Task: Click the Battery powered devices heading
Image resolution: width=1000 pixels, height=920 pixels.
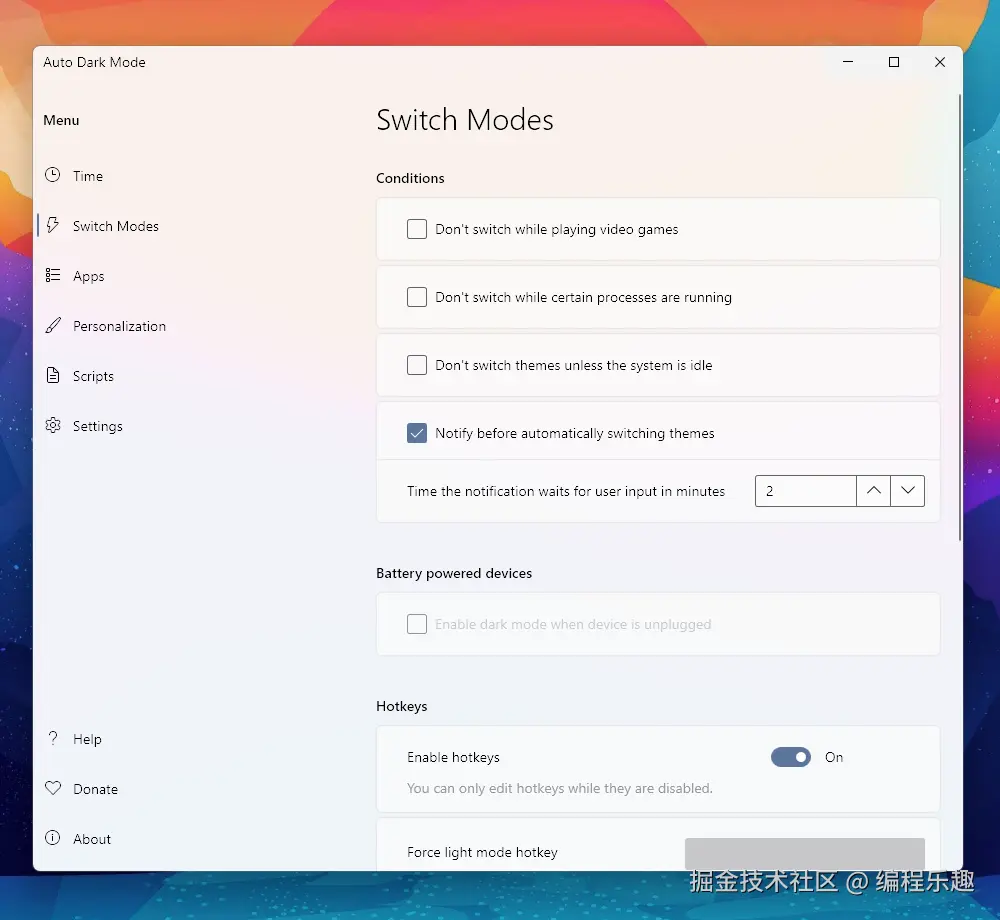Action: coord(454,573)
